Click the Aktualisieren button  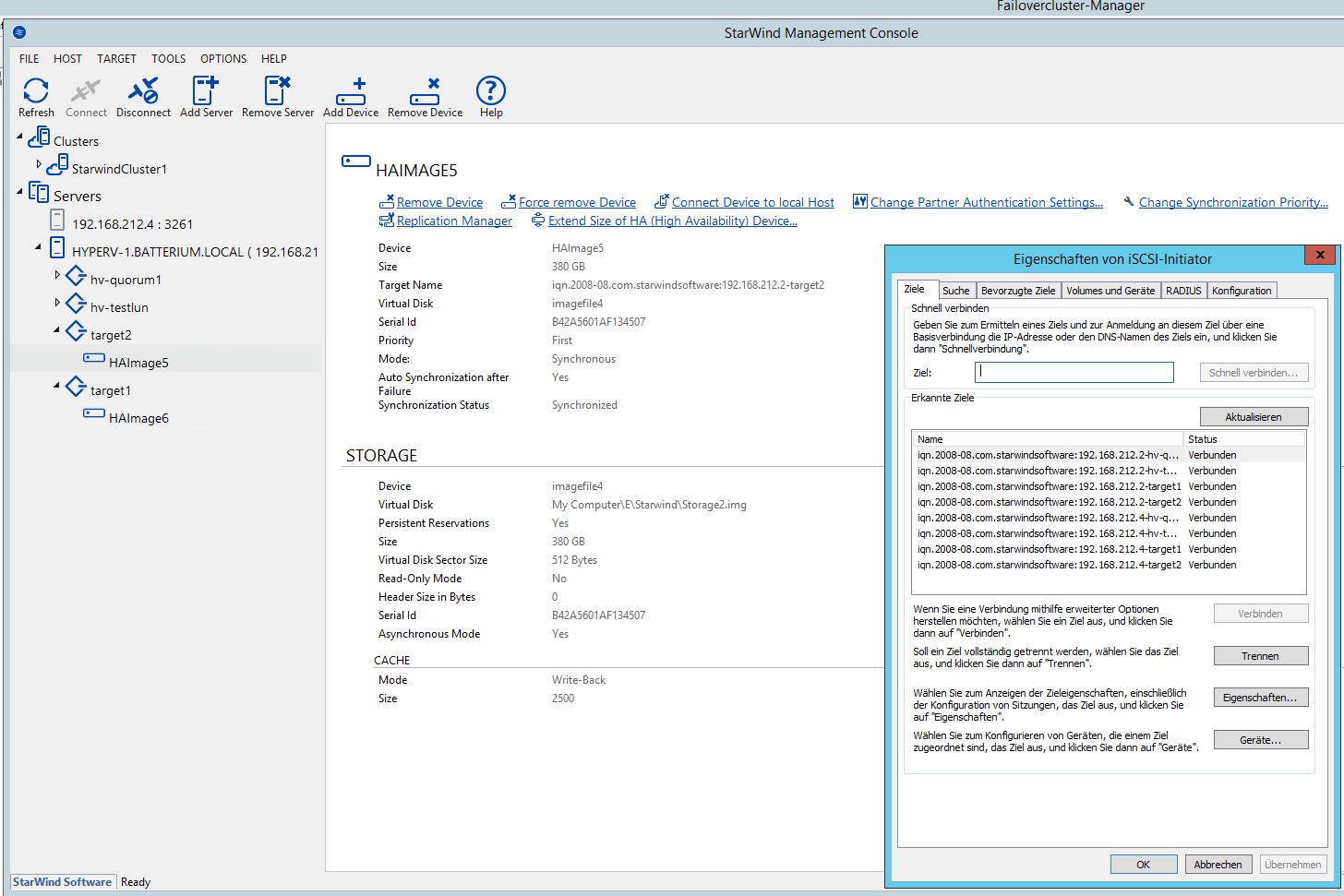(1254, 417)
